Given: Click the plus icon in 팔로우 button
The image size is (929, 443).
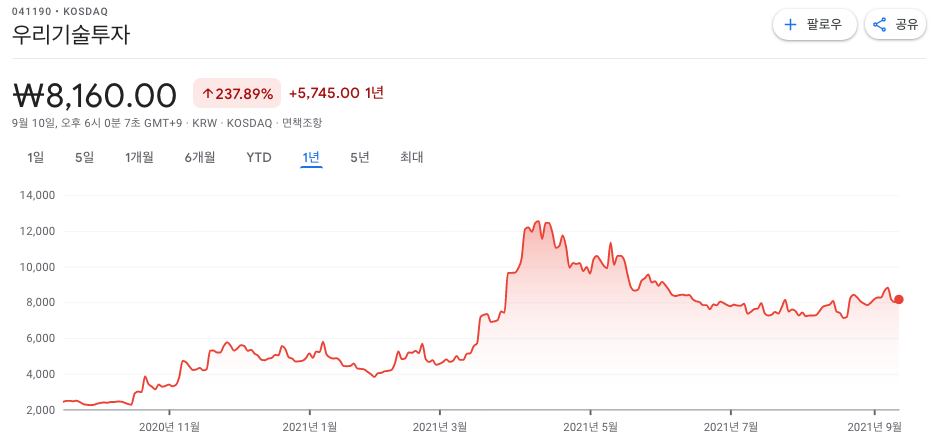Looking at the screenshot, I should click(790, 25).
